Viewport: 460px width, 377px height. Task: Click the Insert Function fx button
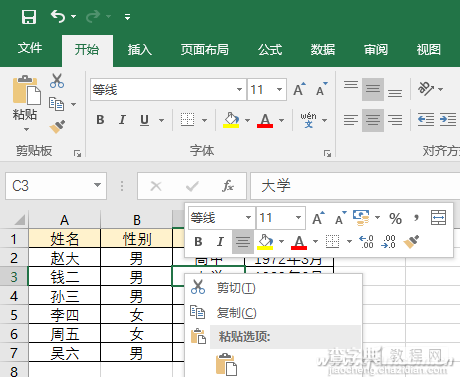[x=228, y=186]
